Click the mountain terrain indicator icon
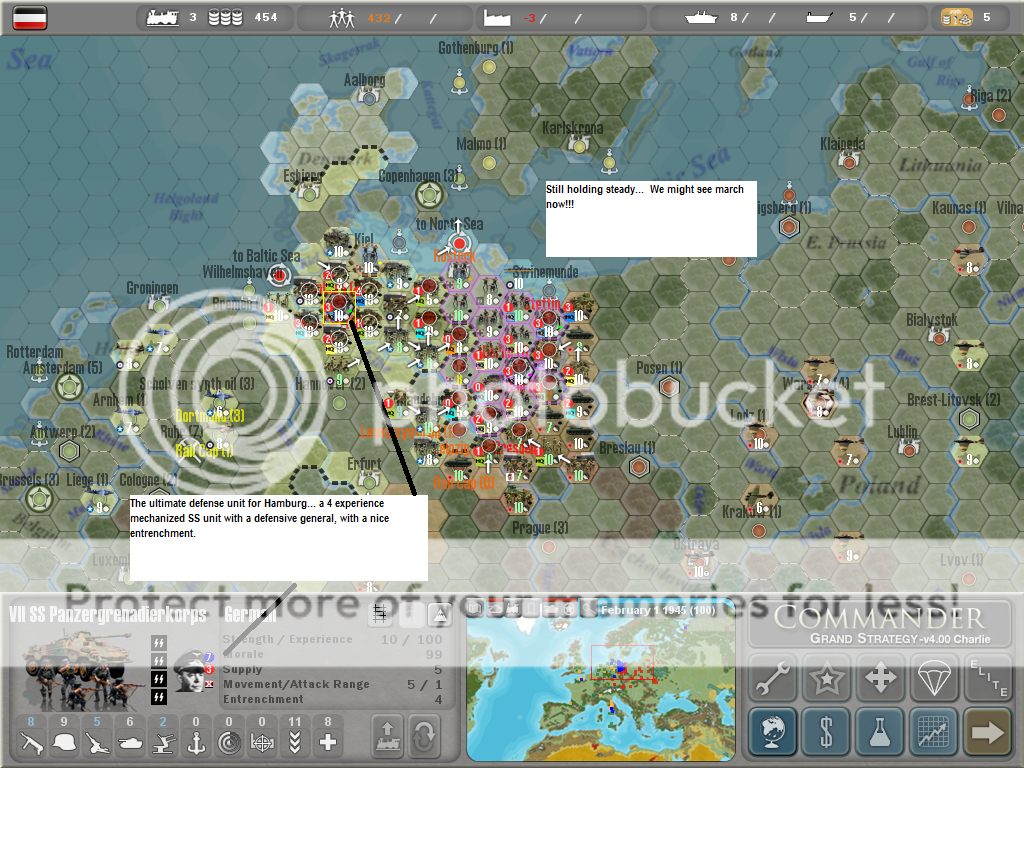The image size is (1024, 863). pyautogui.click(x=441, y=614)
